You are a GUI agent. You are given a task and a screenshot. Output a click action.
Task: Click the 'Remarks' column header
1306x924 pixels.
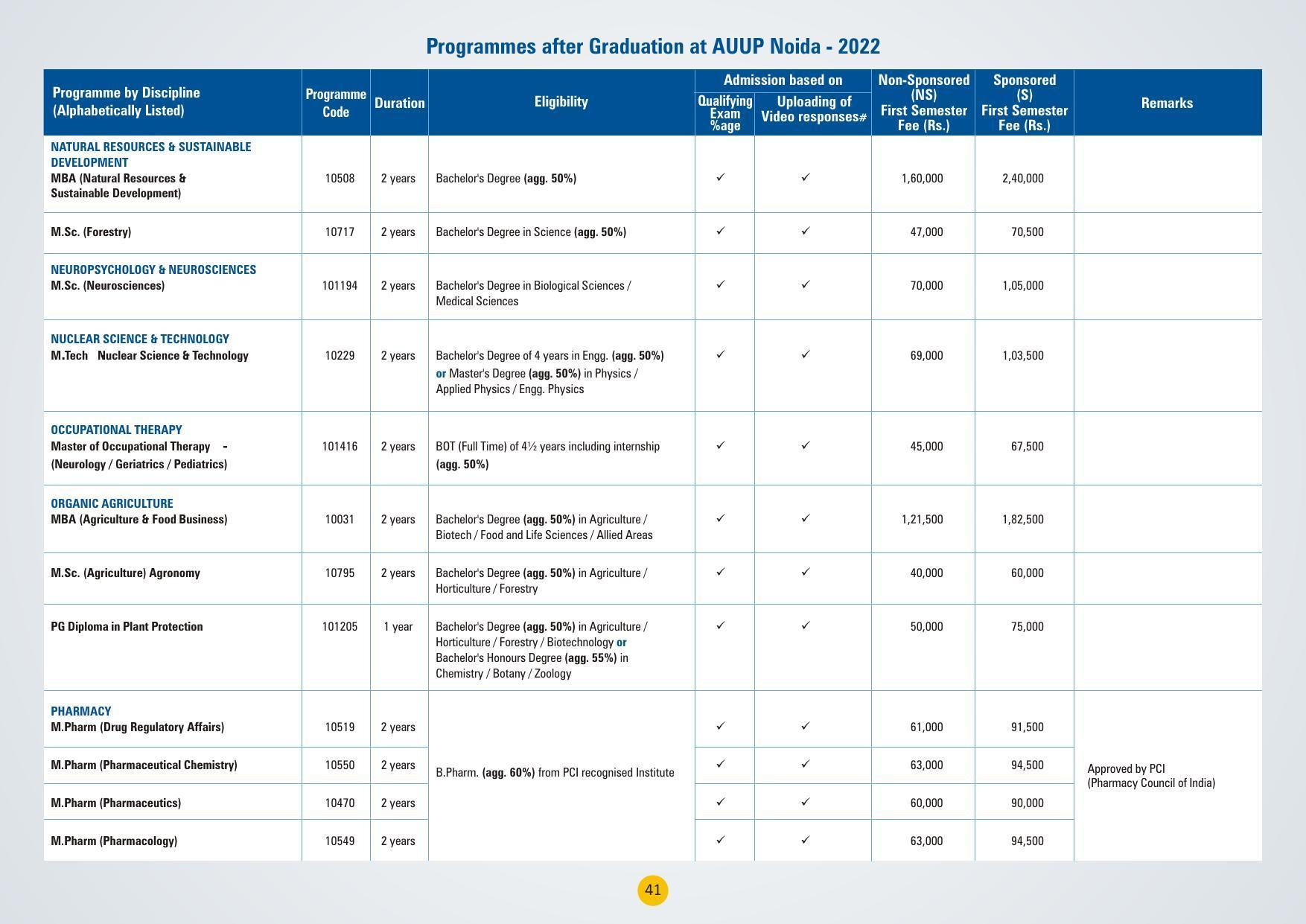point(1167,103)
